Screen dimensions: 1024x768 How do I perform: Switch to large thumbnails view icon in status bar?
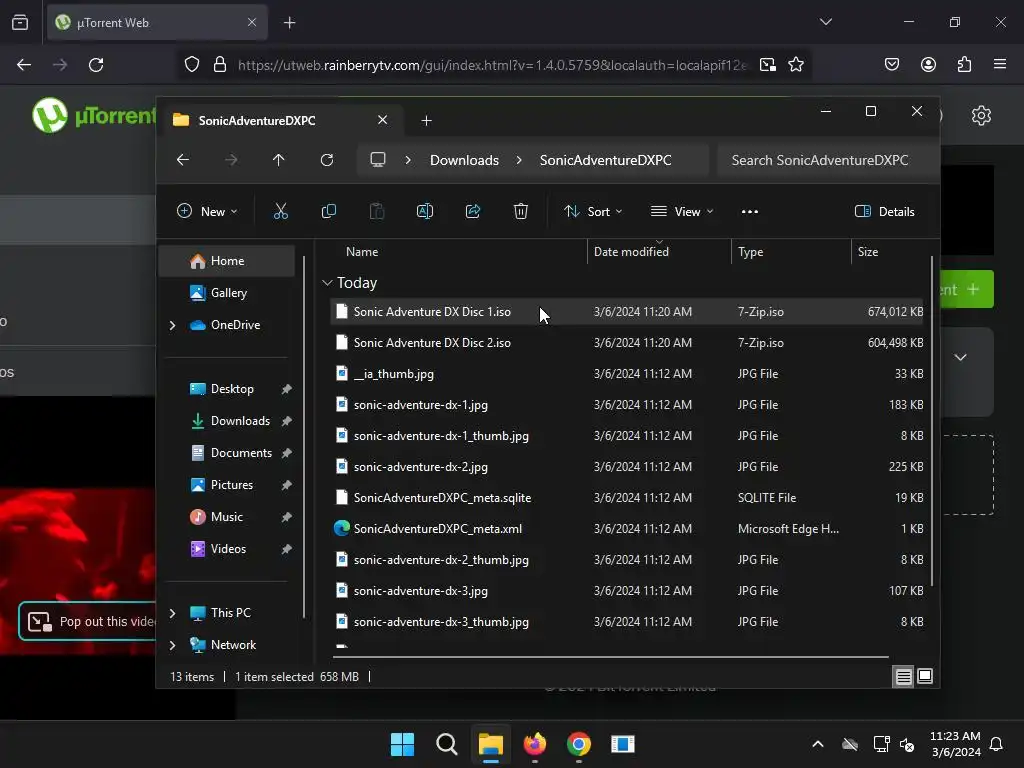925,677
